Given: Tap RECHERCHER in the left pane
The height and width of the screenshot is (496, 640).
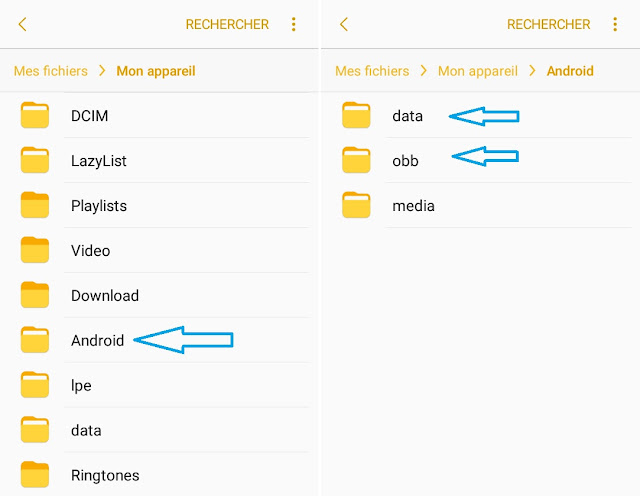Looking at the screenshot, I should tap(227, 24).
